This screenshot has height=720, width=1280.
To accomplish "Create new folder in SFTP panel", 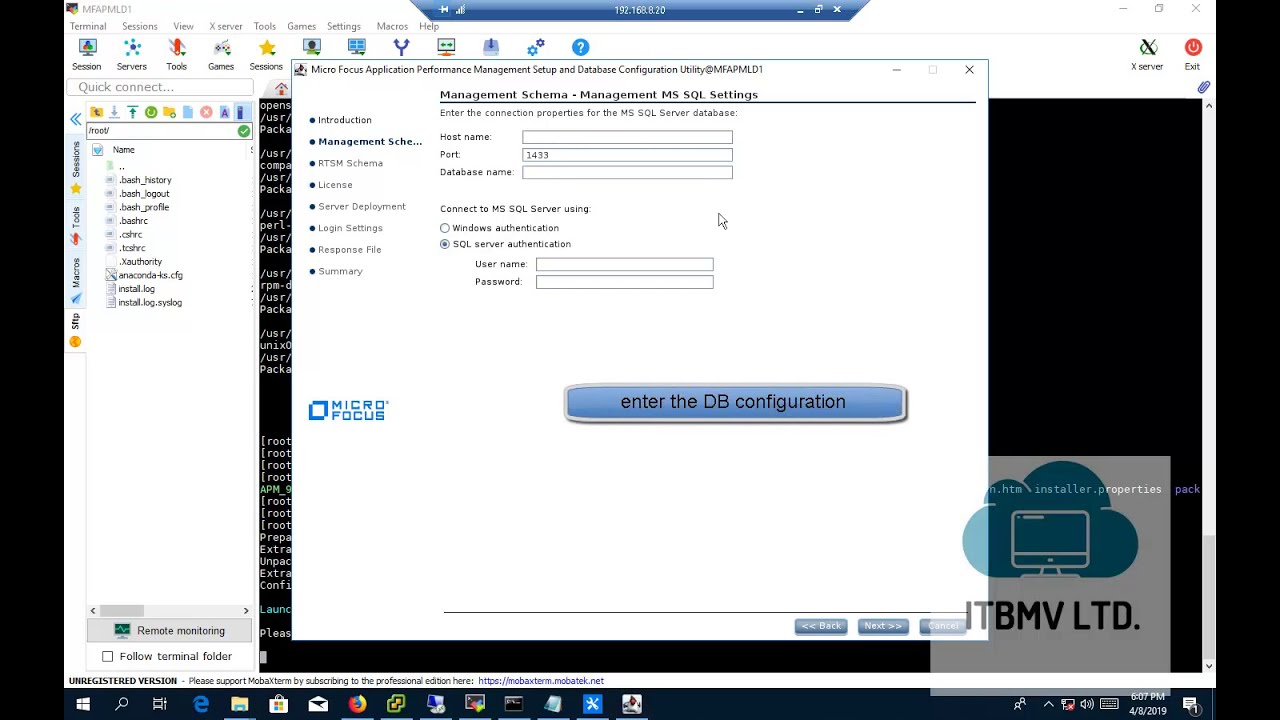I will pos(169,112).
